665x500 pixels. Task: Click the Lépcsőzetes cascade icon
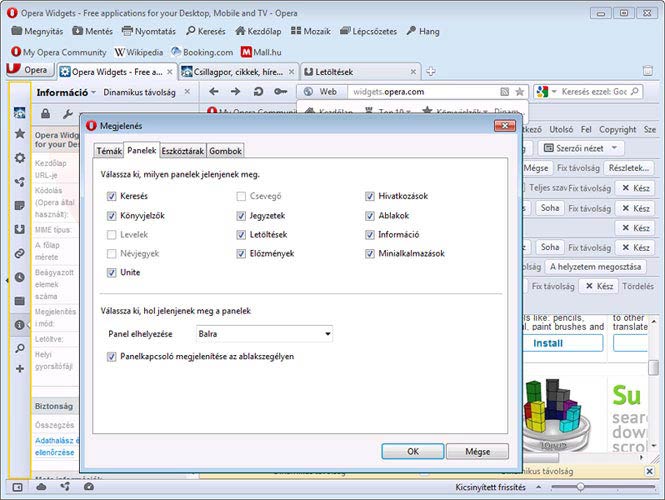345,31
